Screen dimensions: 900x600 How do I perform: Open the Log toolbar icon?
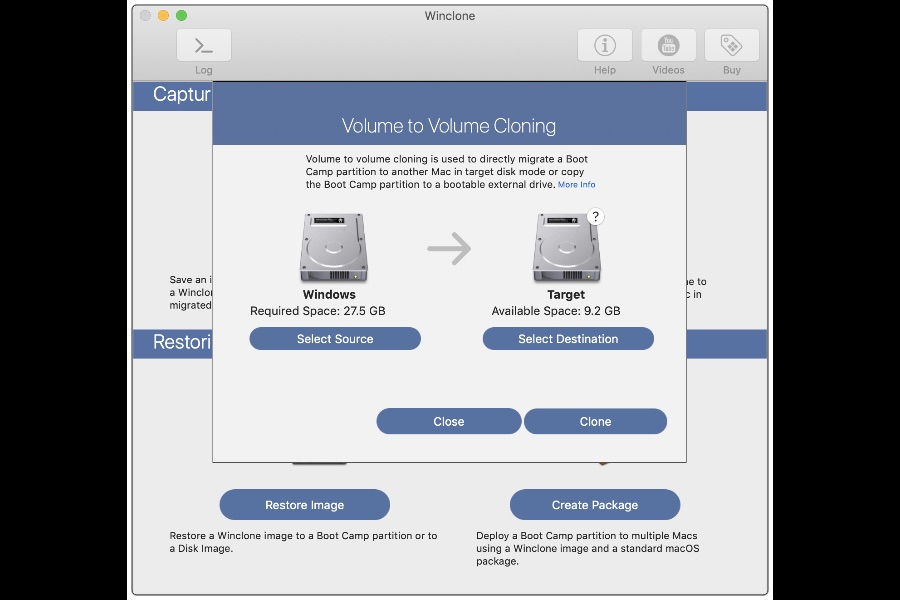point(204,45)
